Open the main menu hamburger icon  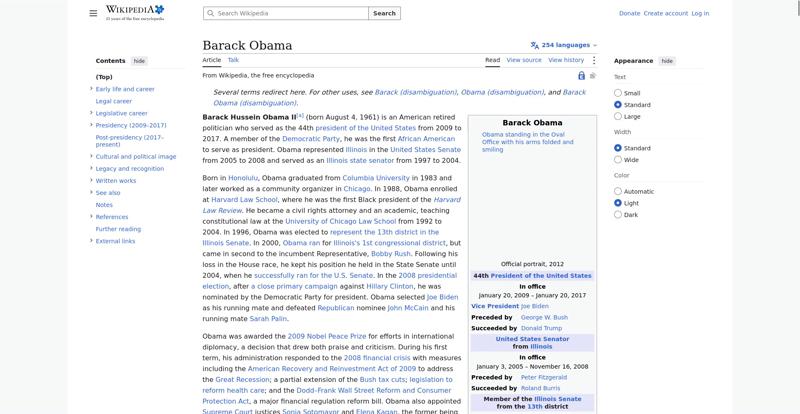(x=93, y=13)
